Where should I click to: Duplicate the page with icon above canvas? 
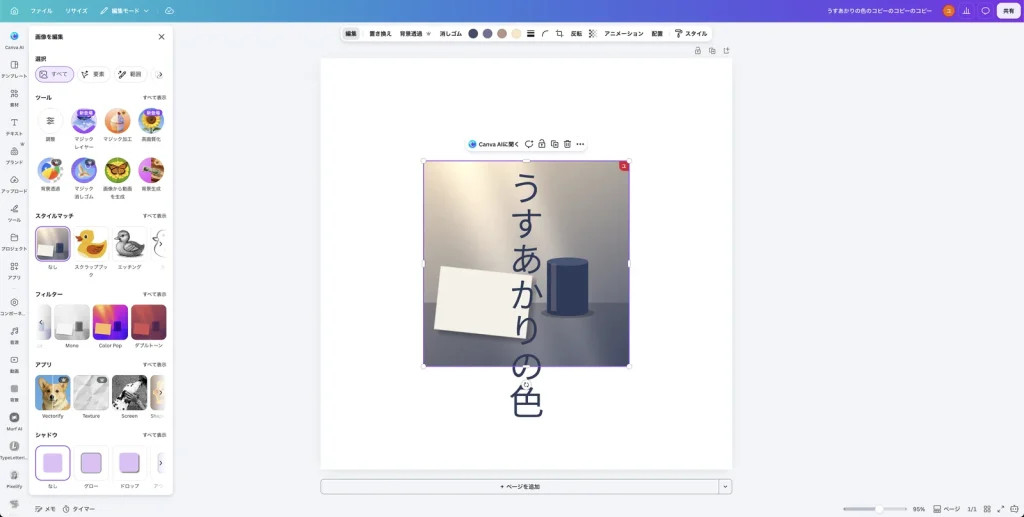(x=712, y=51)
